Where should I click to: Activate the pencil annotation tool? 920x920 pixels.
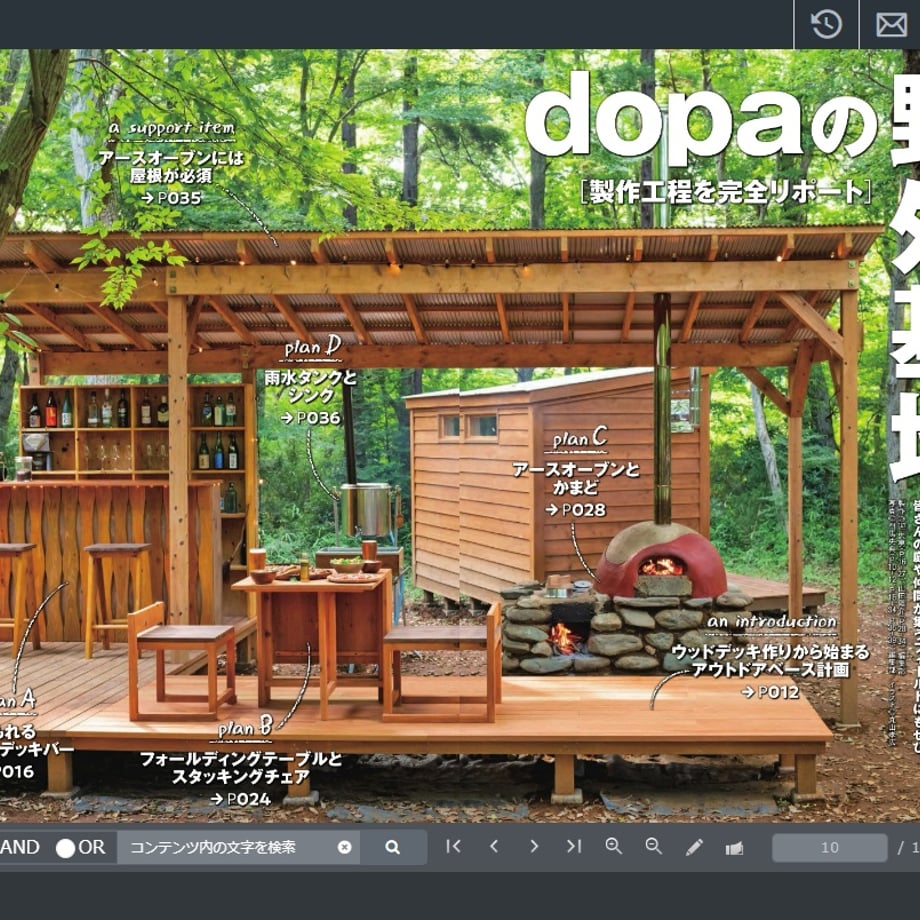694,847
